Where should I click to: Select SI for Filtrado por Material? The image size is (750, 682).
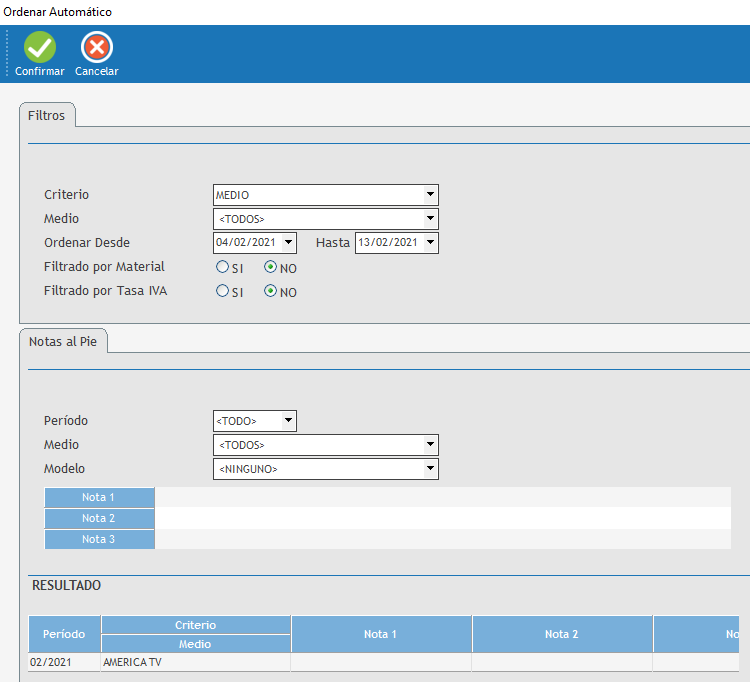click(223, 267)
